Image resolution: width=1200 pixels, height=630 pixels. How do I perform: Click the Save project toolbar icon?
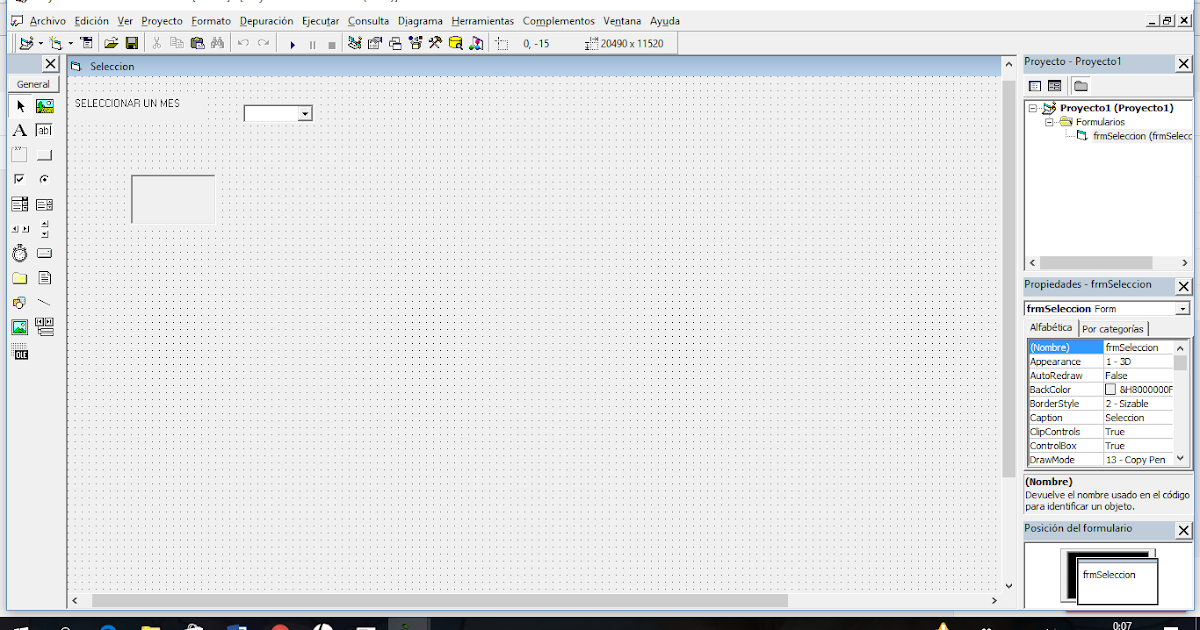132,42
